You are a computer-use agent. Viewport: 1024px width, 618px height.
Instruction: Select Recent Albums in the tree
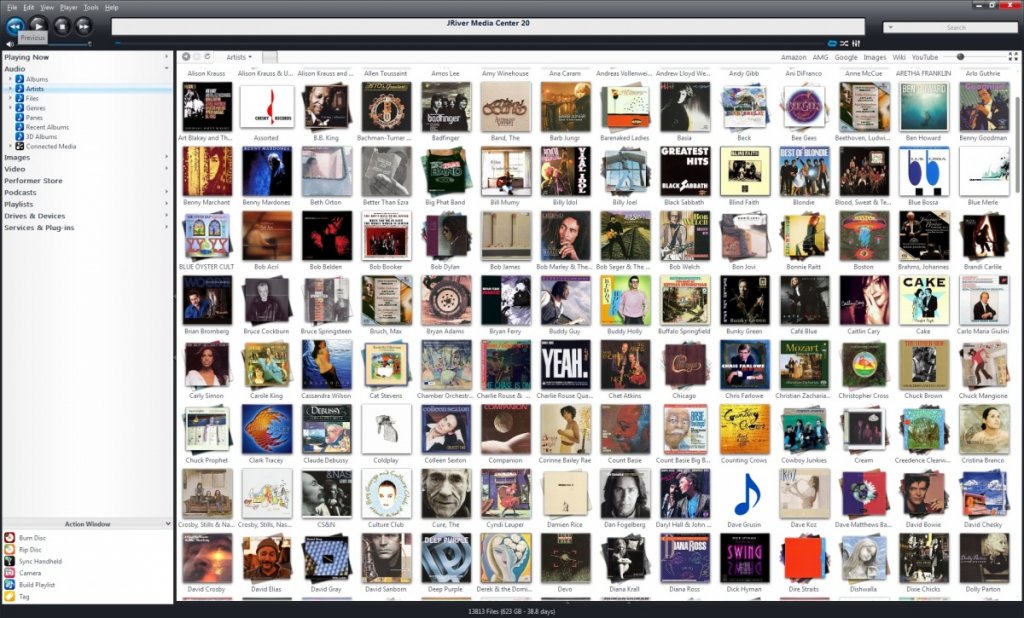pyautogui.click(x=47, y=127)
